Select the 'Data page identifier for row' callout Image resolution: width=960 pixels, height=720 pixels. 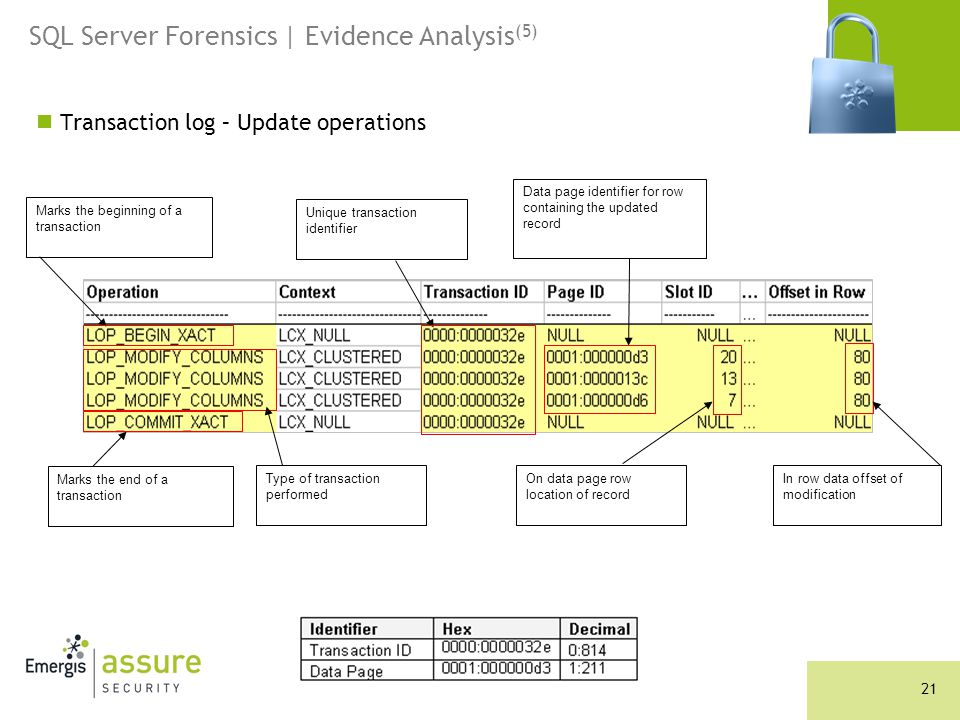[609, 219]
